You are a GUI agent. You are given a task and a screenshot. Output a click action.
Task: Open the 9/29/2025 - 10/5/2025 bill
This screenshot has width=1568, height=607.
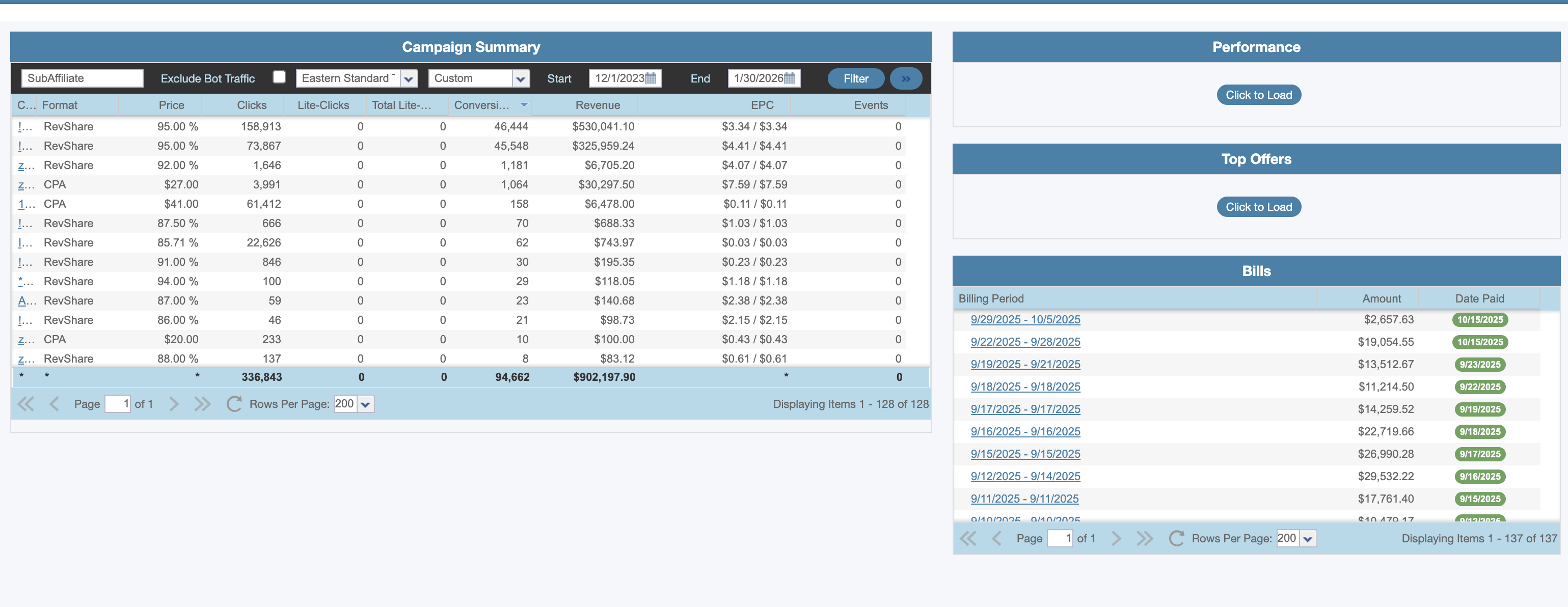[x=1025, y=319]
